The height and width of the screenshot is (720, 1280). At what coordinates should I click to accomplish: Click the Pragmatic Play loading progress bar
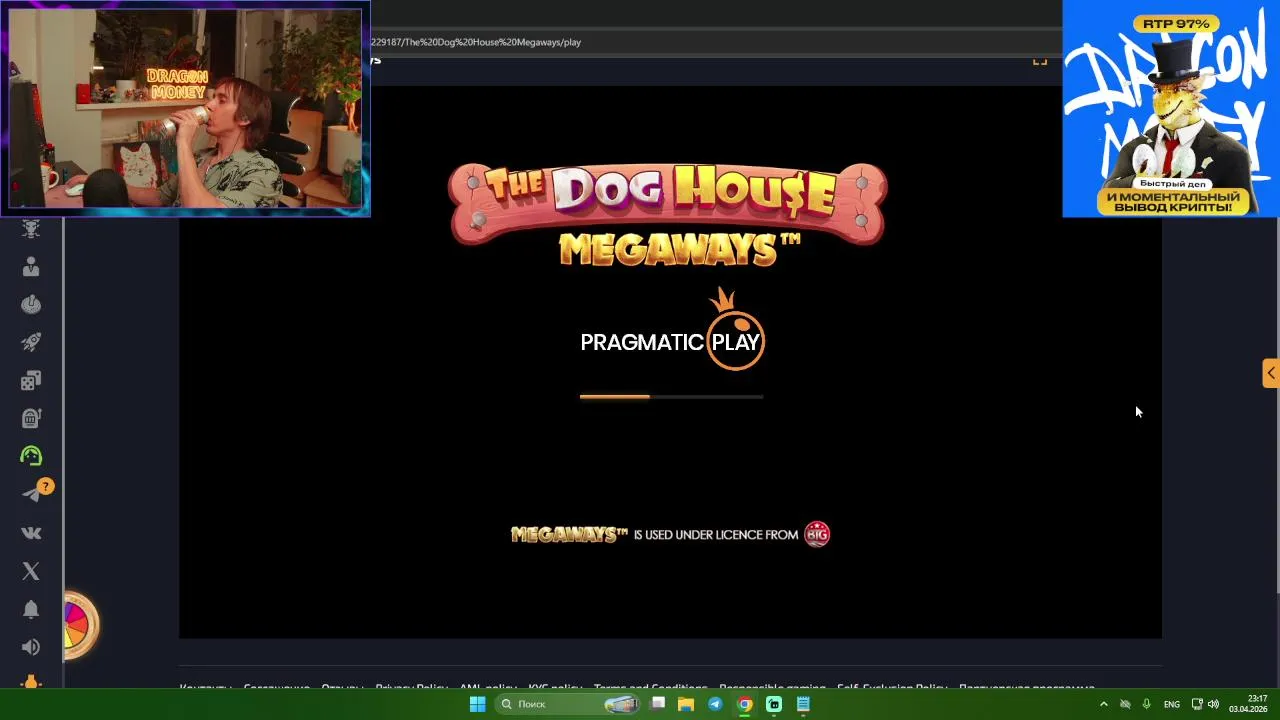[x=671, y=397]
